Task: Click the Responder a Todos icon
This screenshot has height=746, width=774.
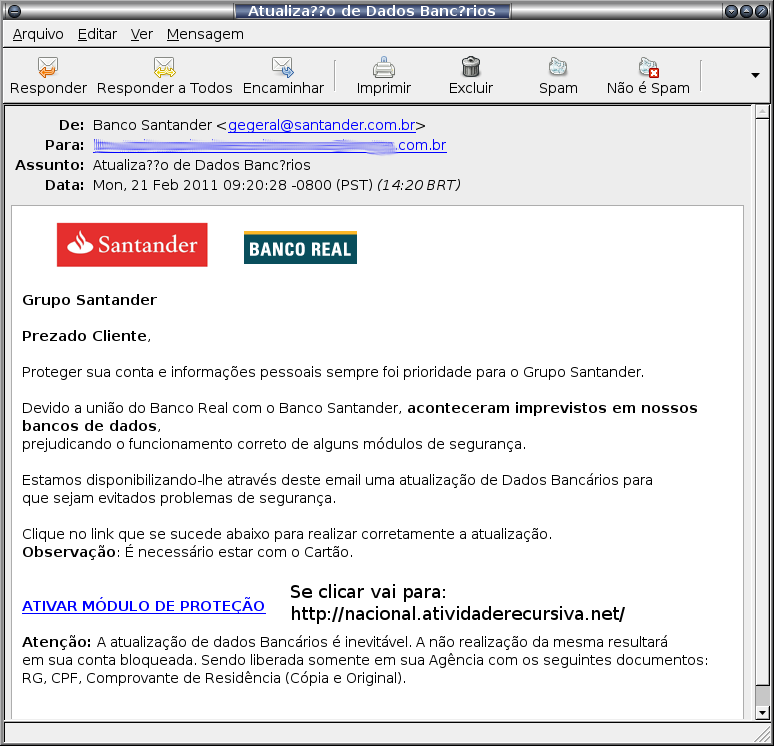Action: [164, 67]
